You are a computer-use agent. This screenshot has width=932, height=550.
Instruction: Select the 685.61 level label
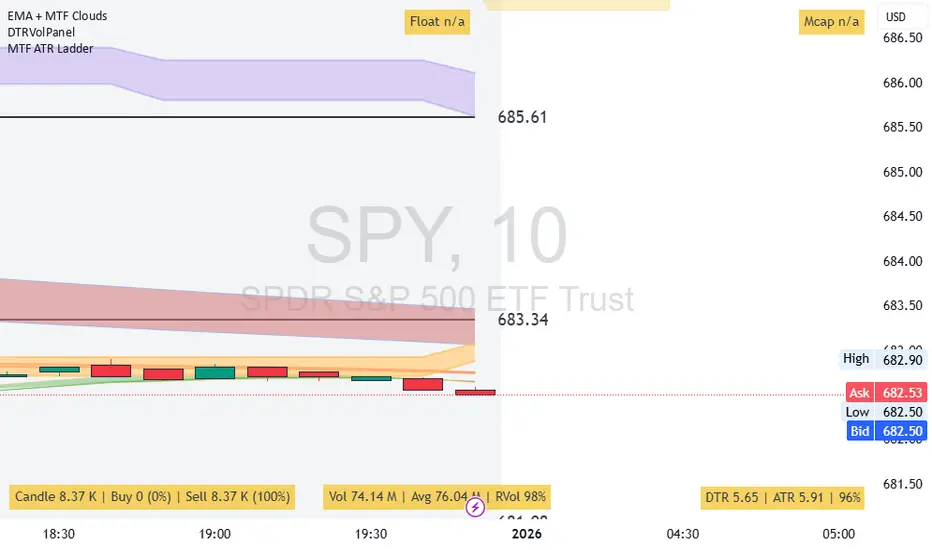(522, 117)
